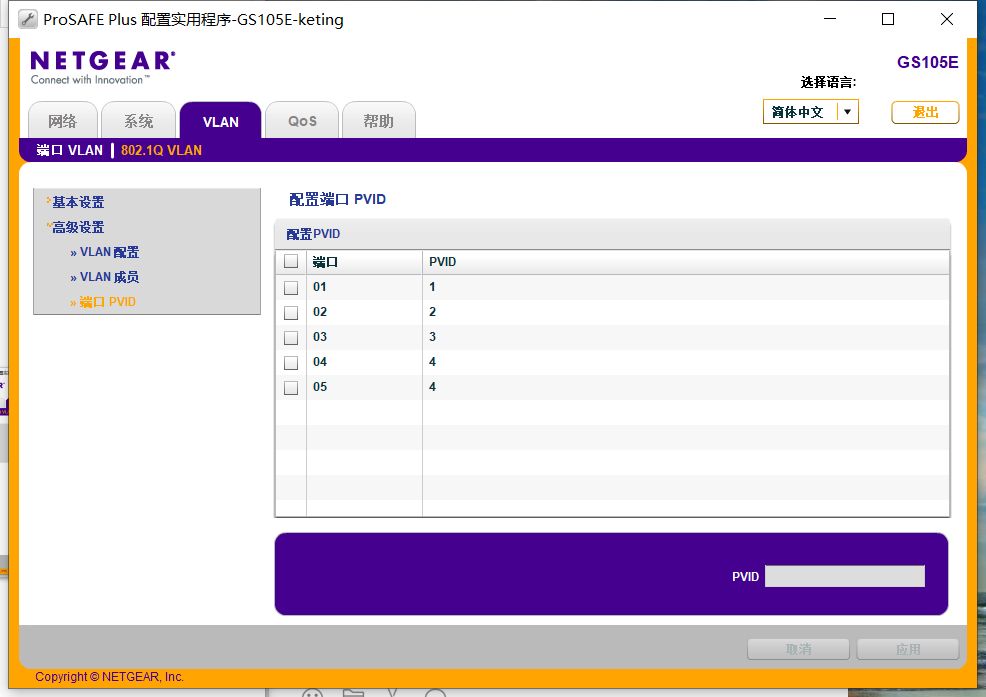Collapse the 高级设置 sidebar section
The height and width of the screenshot is (697, 986).
77,227
